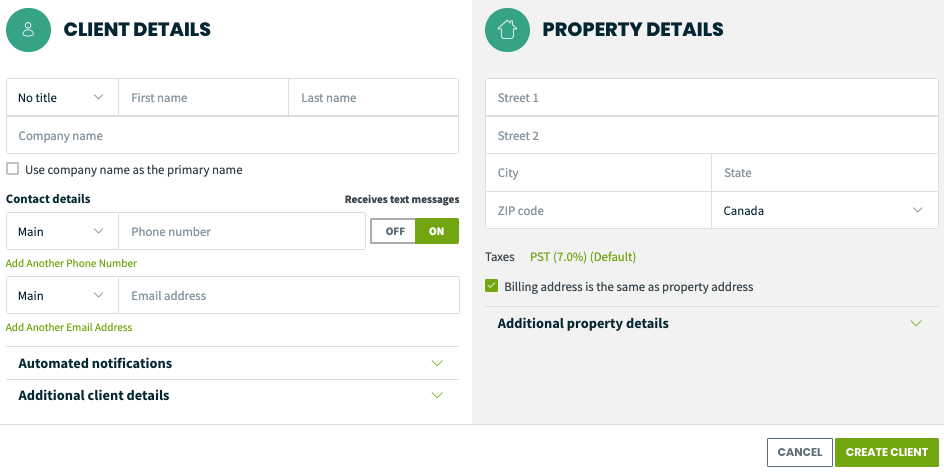The width and height of the screenshot is (944, 475).
Task: Open the phone type Main dropdown
Action: click(62, 231)
